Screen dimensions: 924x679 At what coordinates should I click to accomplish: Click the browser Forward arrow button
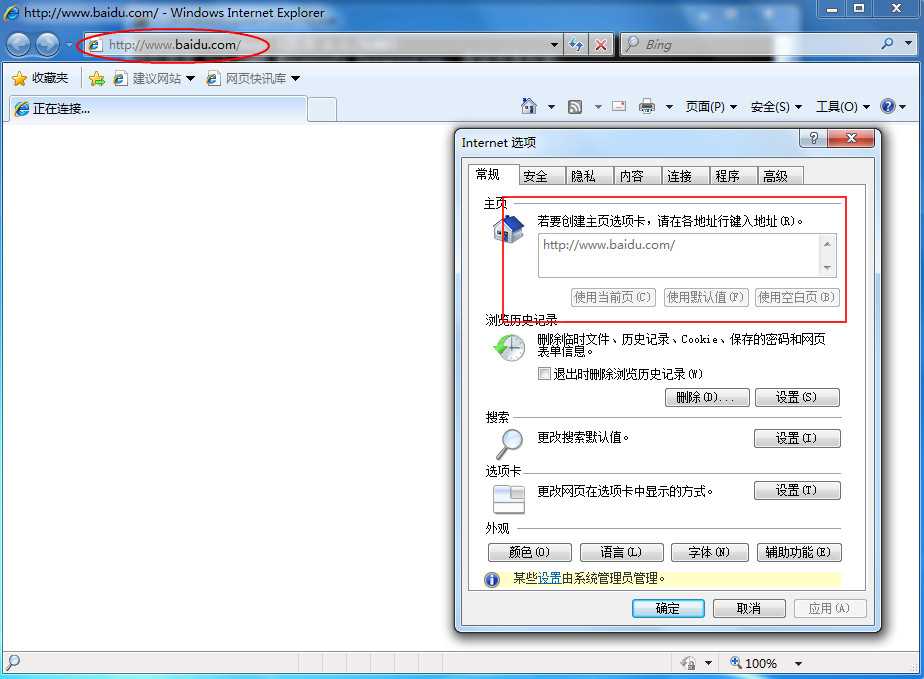[x=48, y=44]
